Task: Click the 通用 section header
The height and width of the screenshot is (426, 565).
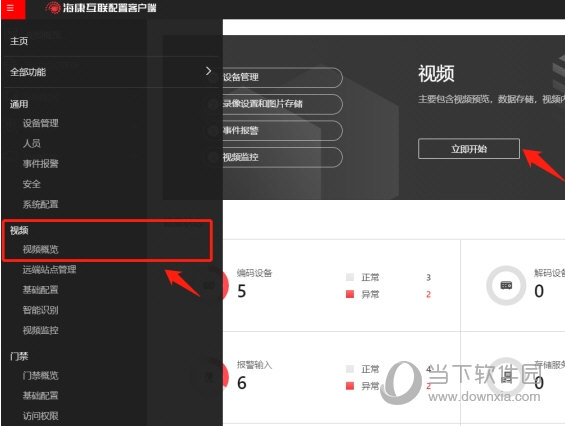Action: (19, 105)
